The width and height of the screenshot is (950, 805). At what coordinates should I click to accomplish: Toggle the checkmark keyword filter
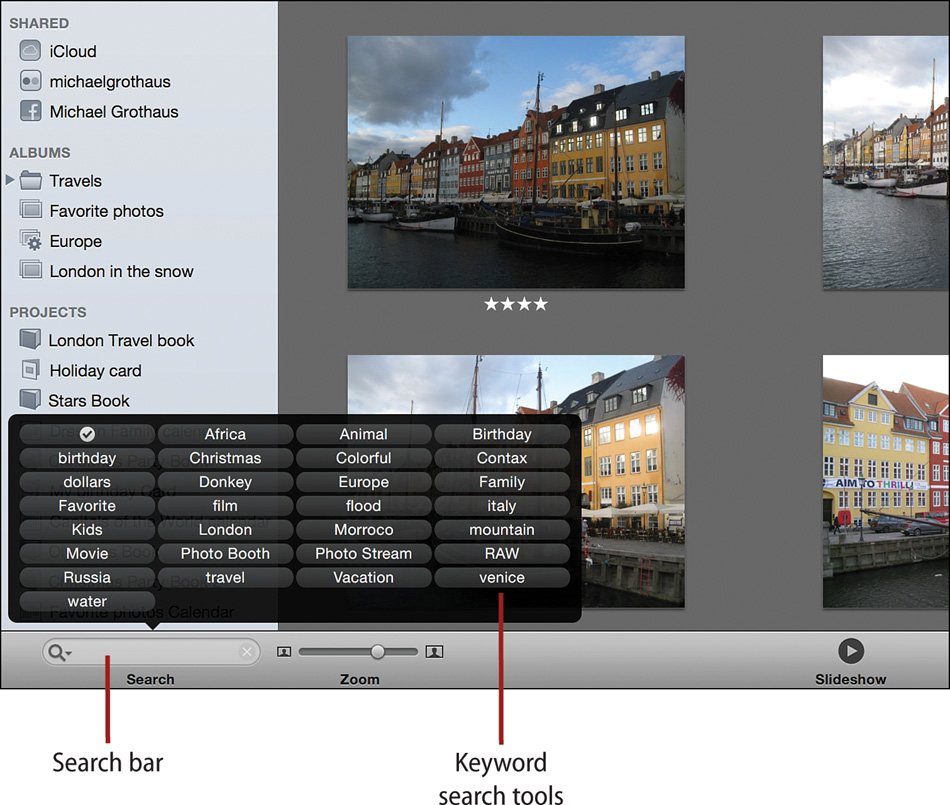87,434
